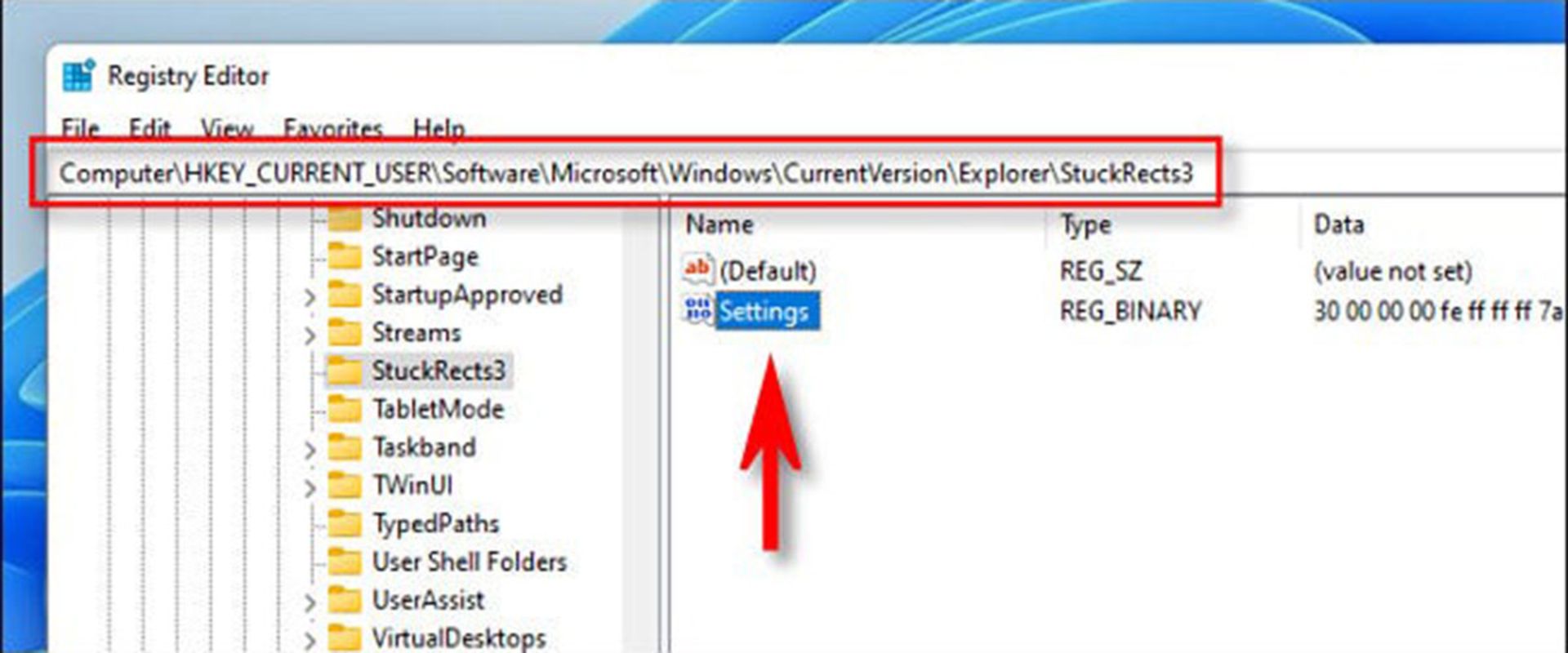Click the "(value not set)" data cell
The width and height of the screenshot is (1568, 653).
(x=1393, y=271)
